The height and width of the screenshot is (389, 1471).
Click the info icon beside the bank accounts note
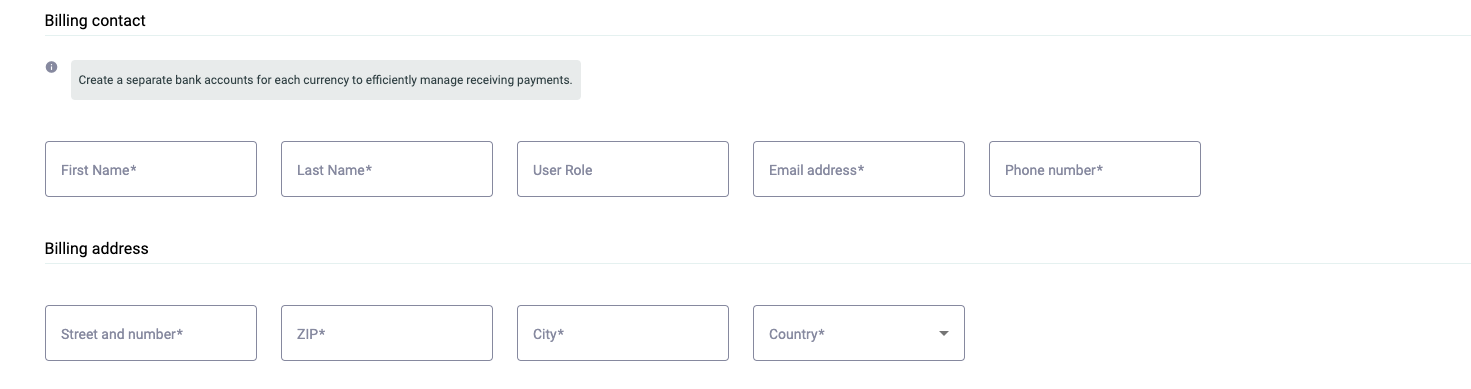[51, 67]
